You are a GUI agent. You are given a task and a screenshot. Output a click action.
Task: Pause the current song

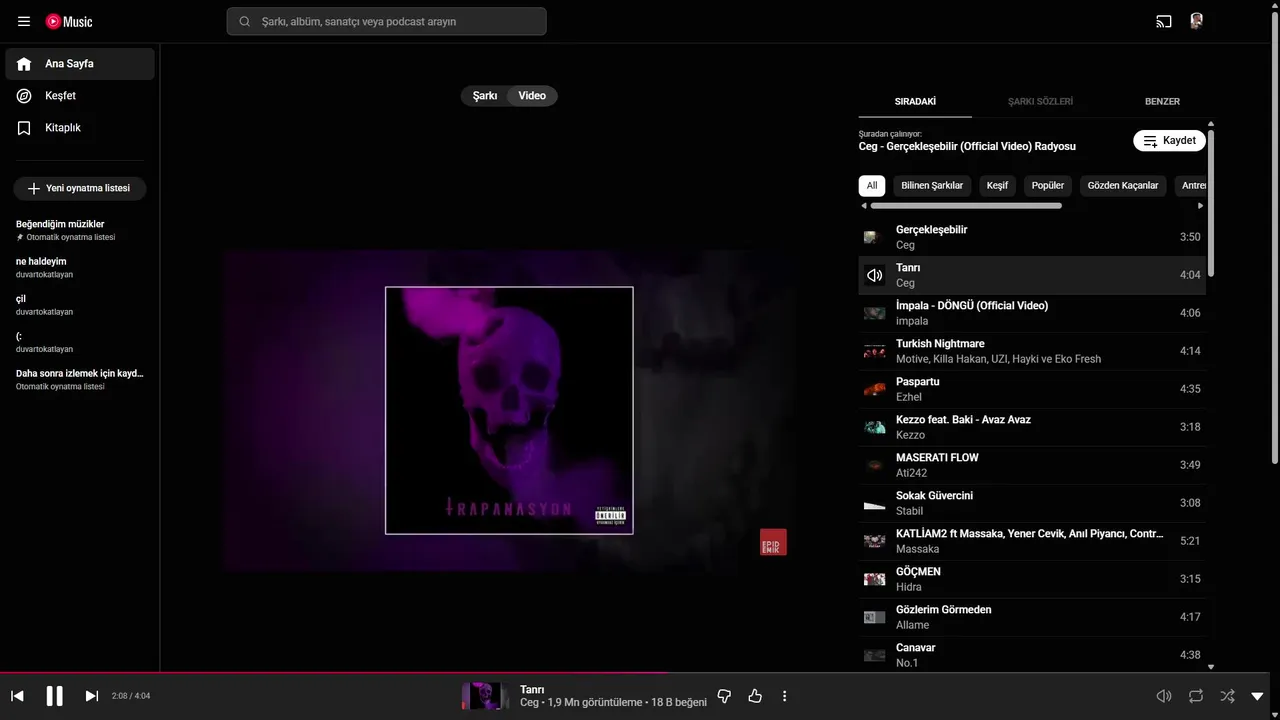pos(55,696)
